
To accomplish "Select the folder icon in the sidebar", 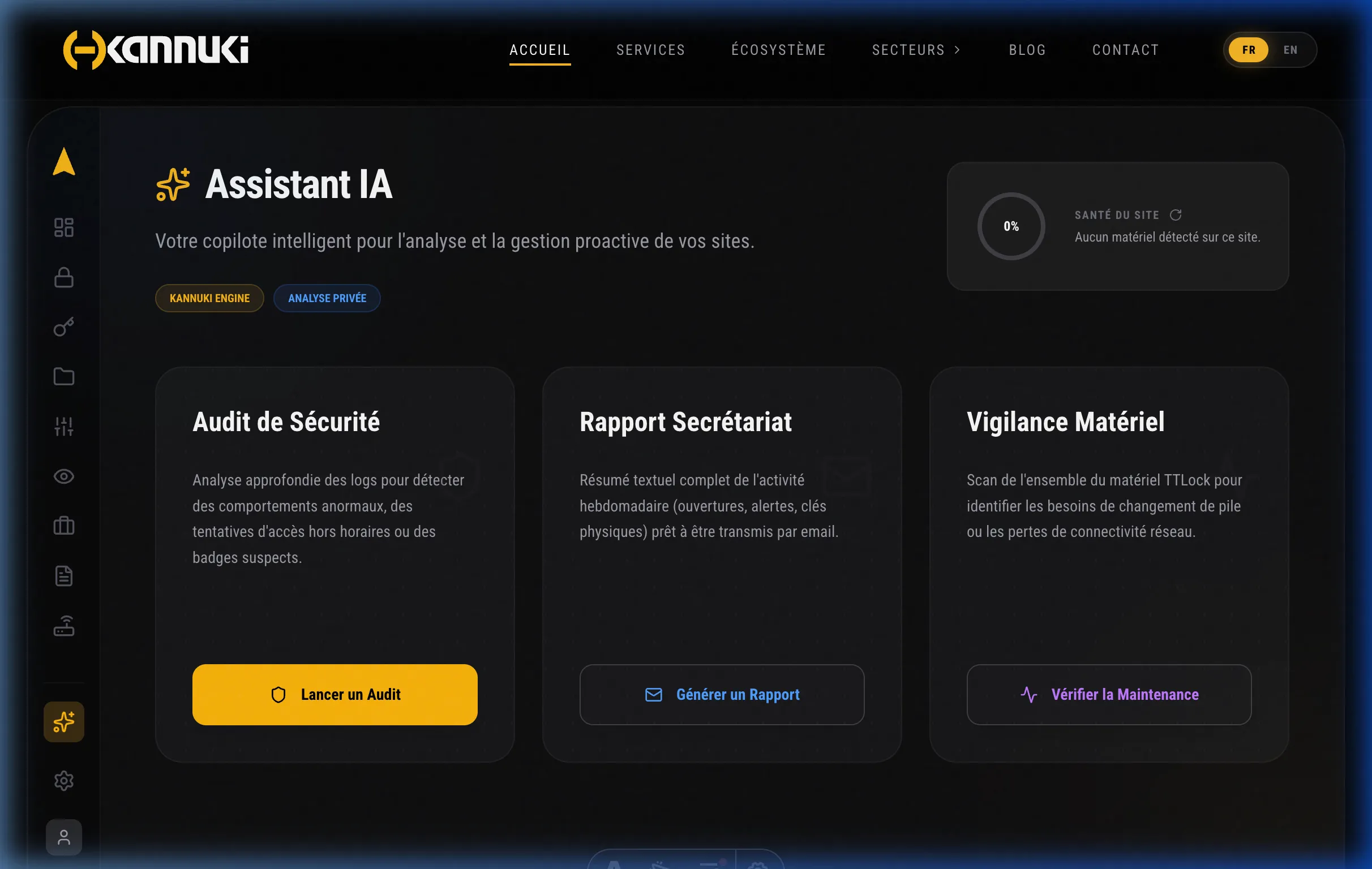I will (x=64, y=376).
